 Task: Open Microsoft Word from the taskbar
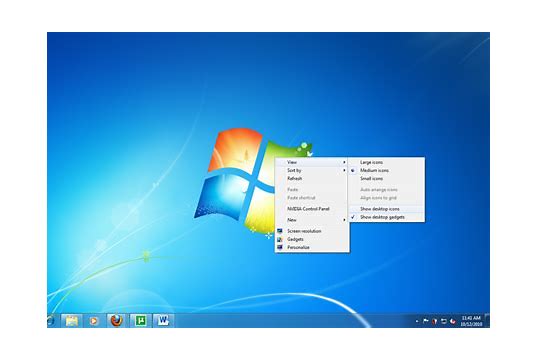pyautogui.click(x=163, y=321)
